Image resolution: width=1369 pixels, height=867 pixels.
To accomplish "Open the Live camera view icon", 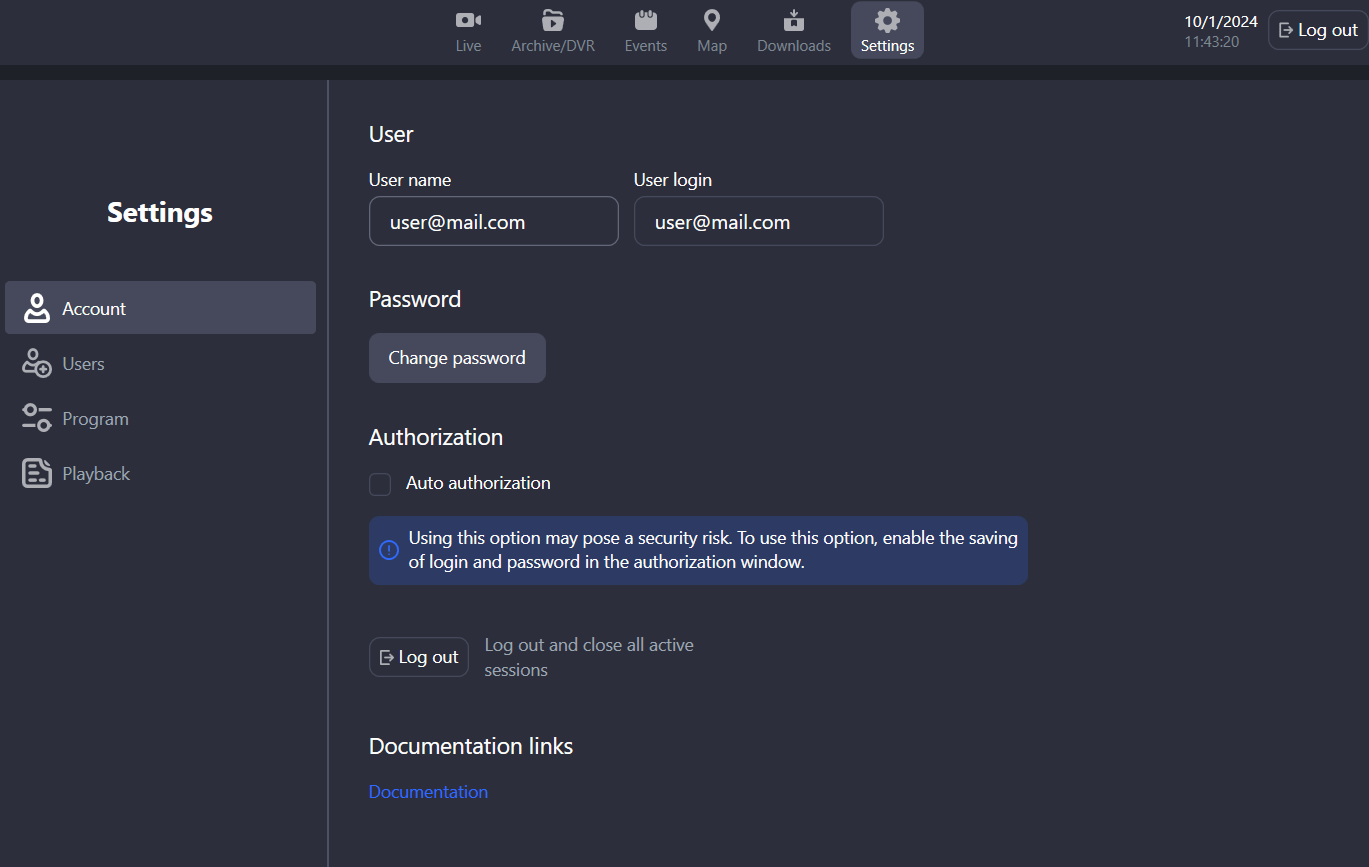I will tap(468, 20).
